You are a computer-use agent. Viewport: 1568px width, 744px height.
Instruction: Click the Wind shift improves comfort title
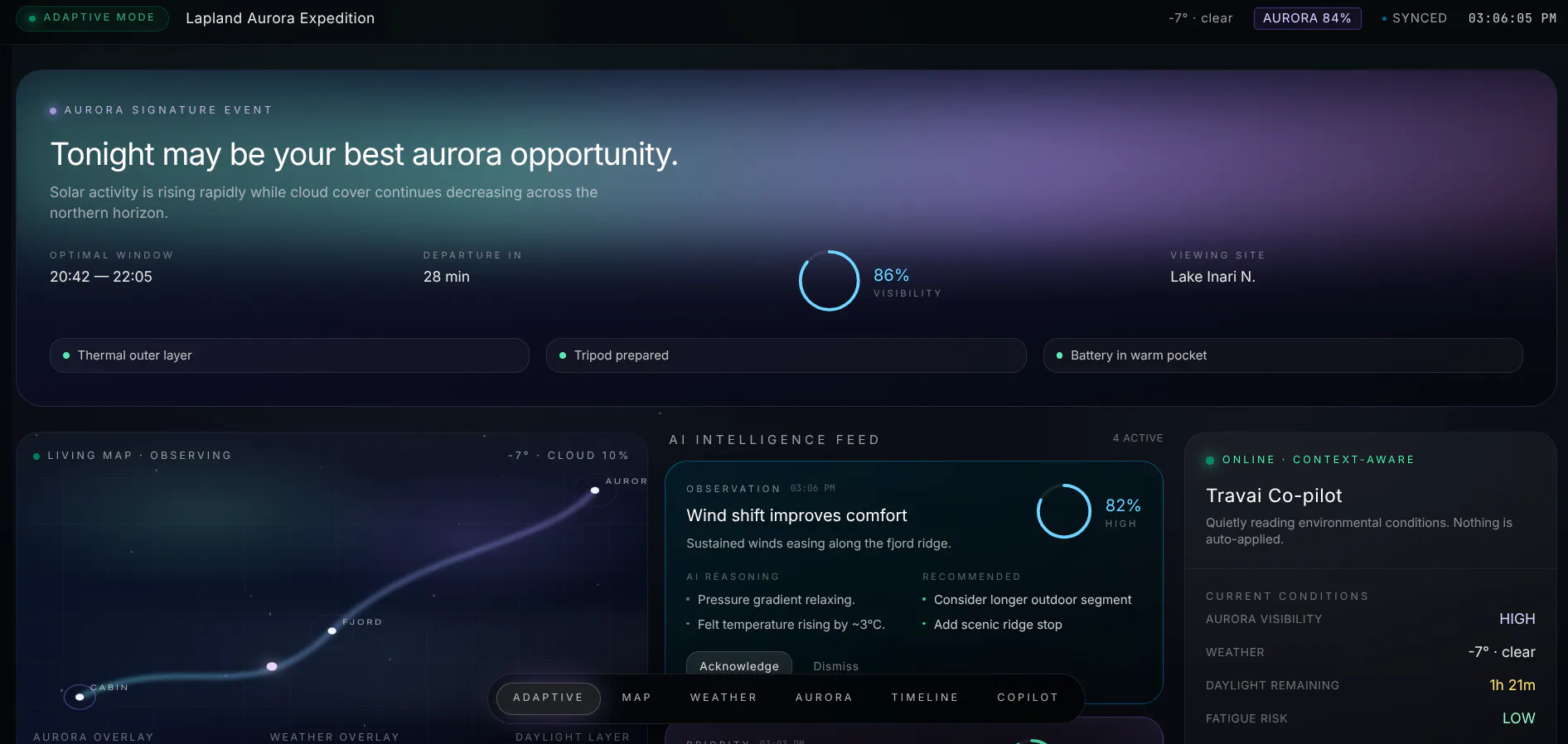pos(796,515)
